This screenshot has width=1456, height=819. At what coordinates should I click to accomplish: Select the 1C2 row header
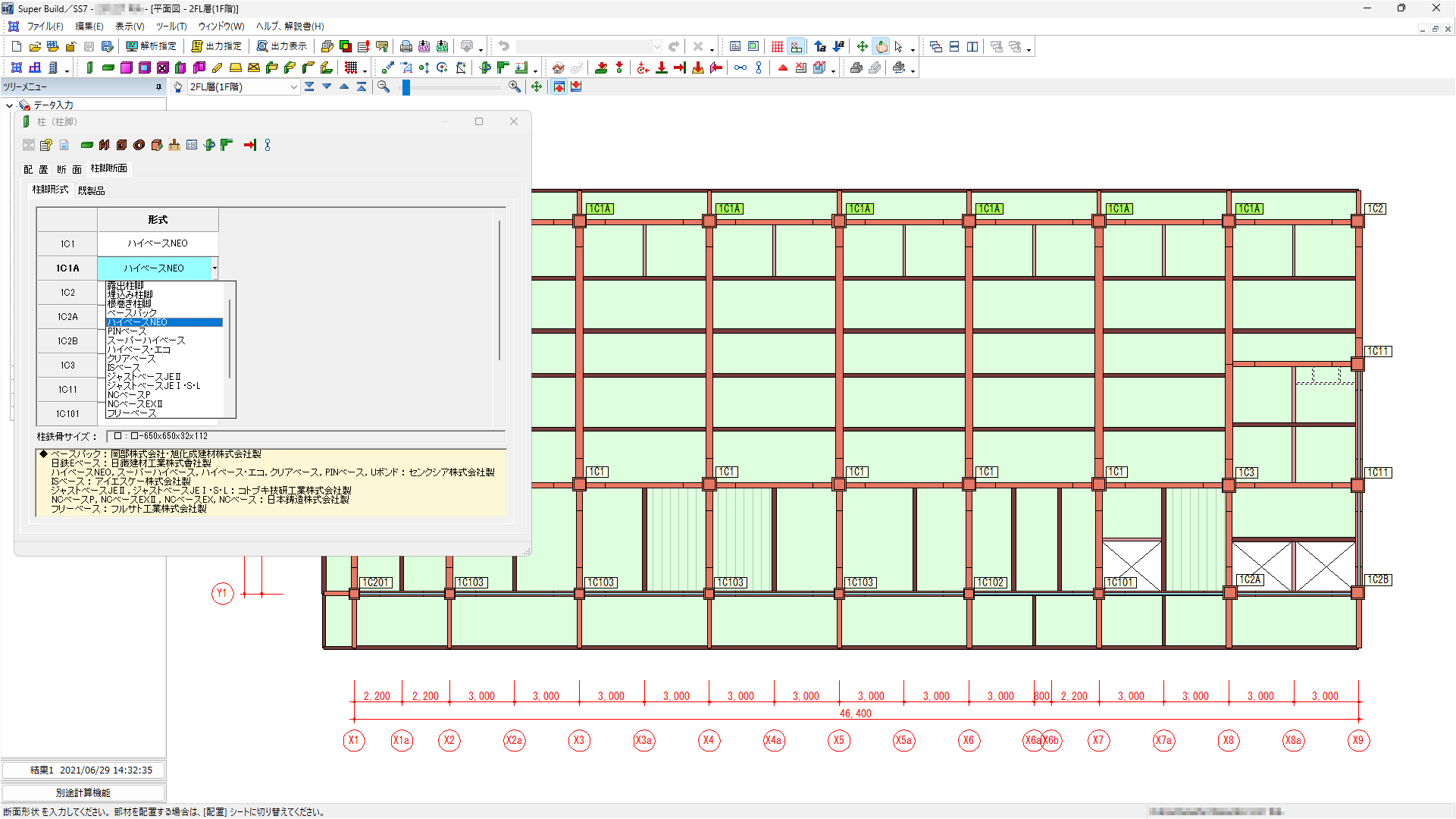[x=67, y=293]
